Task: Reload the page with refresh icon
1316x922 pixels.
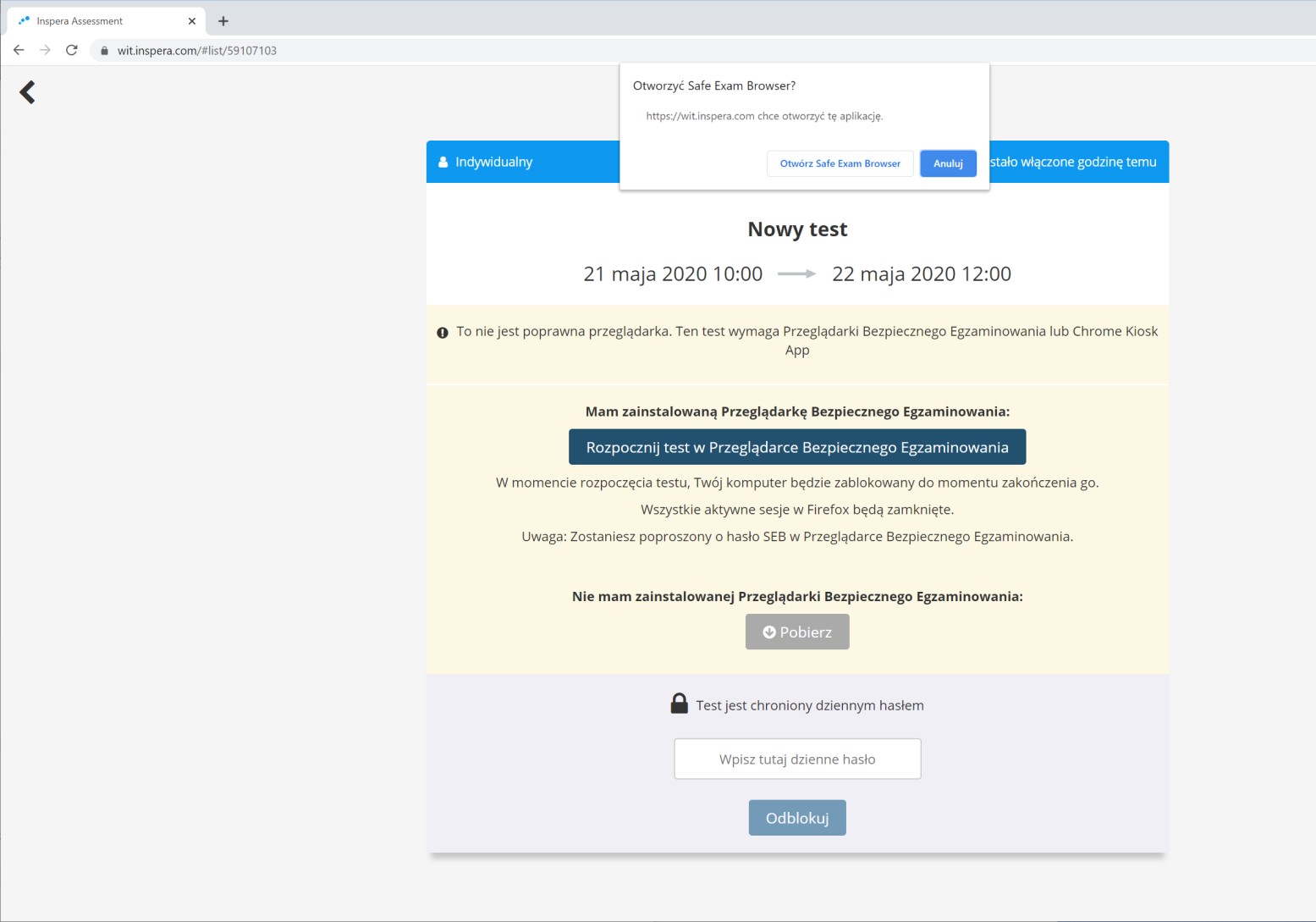Action: click(72, 50)
